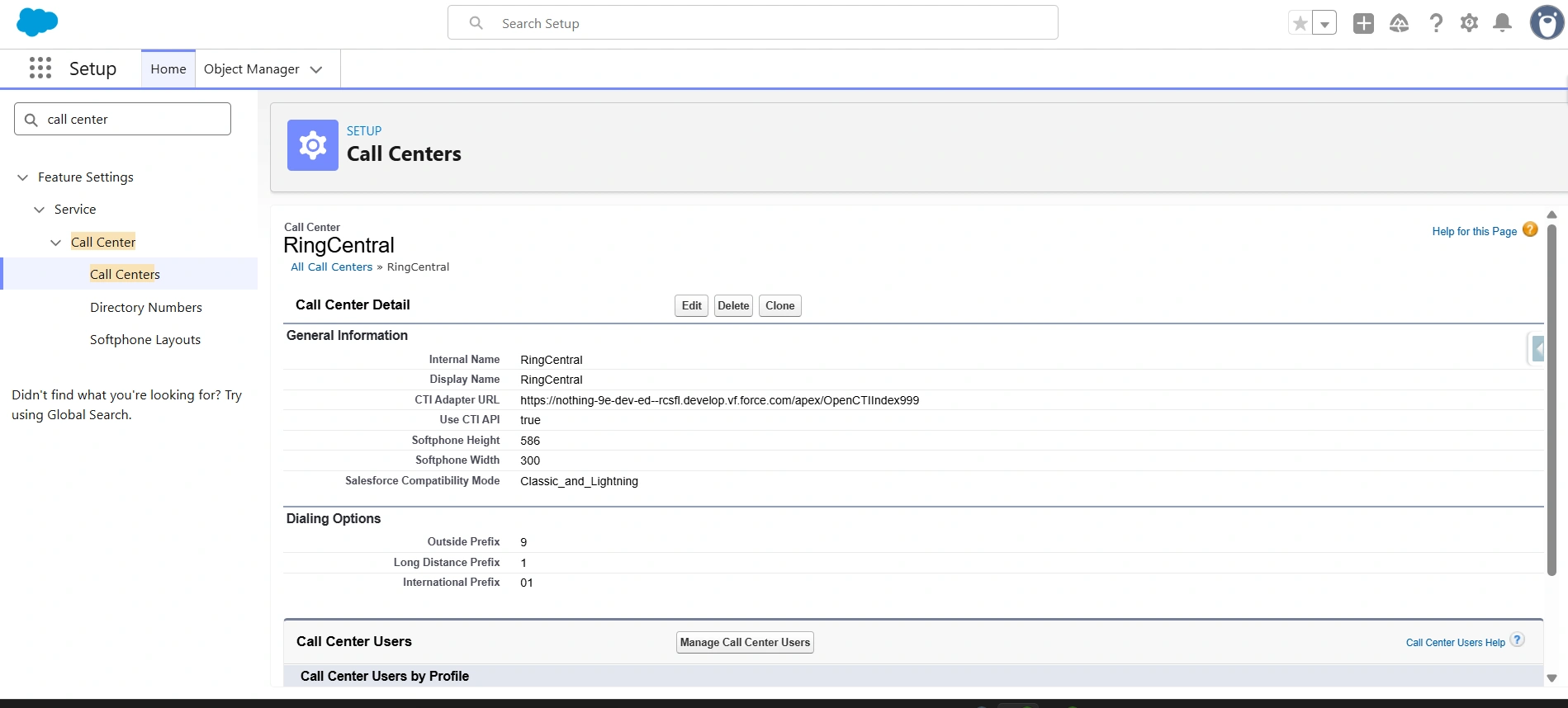Open the App Launcher grid icon
This screenshot has height=708, width=1568.
[40, 68]
